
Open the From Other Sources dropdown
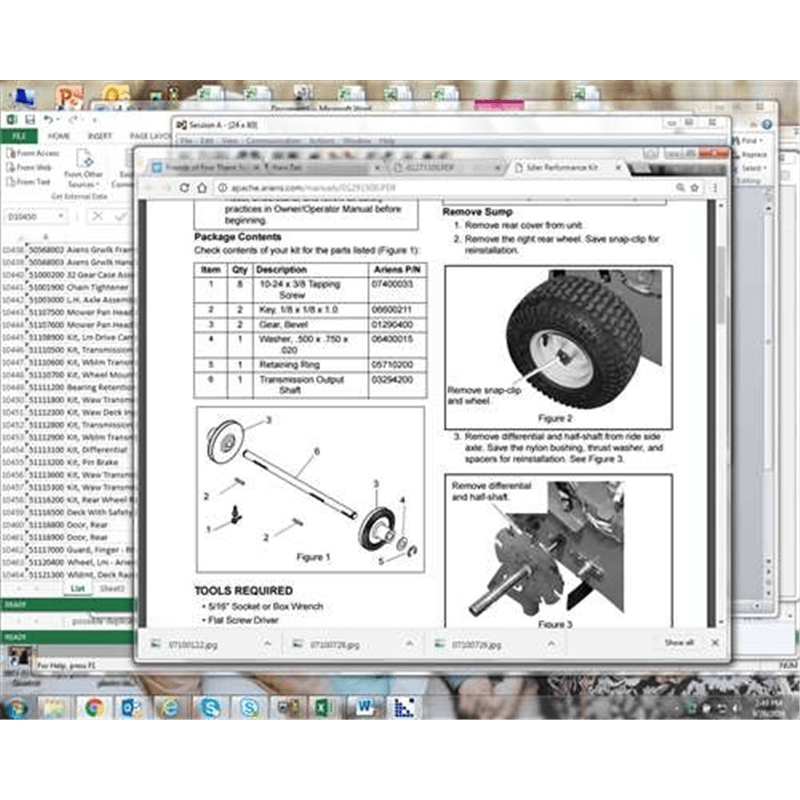pos(84,185)
